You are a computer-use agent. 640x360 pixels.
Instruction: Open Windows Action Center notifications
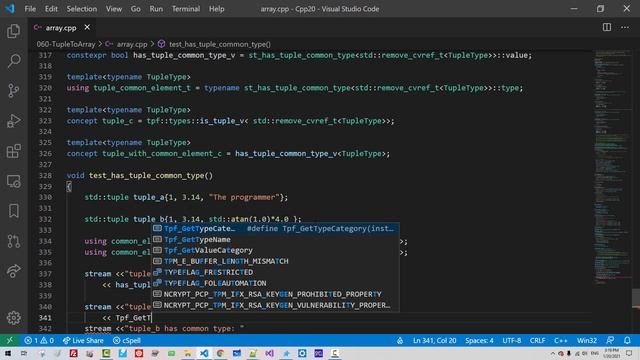(629, 353)
